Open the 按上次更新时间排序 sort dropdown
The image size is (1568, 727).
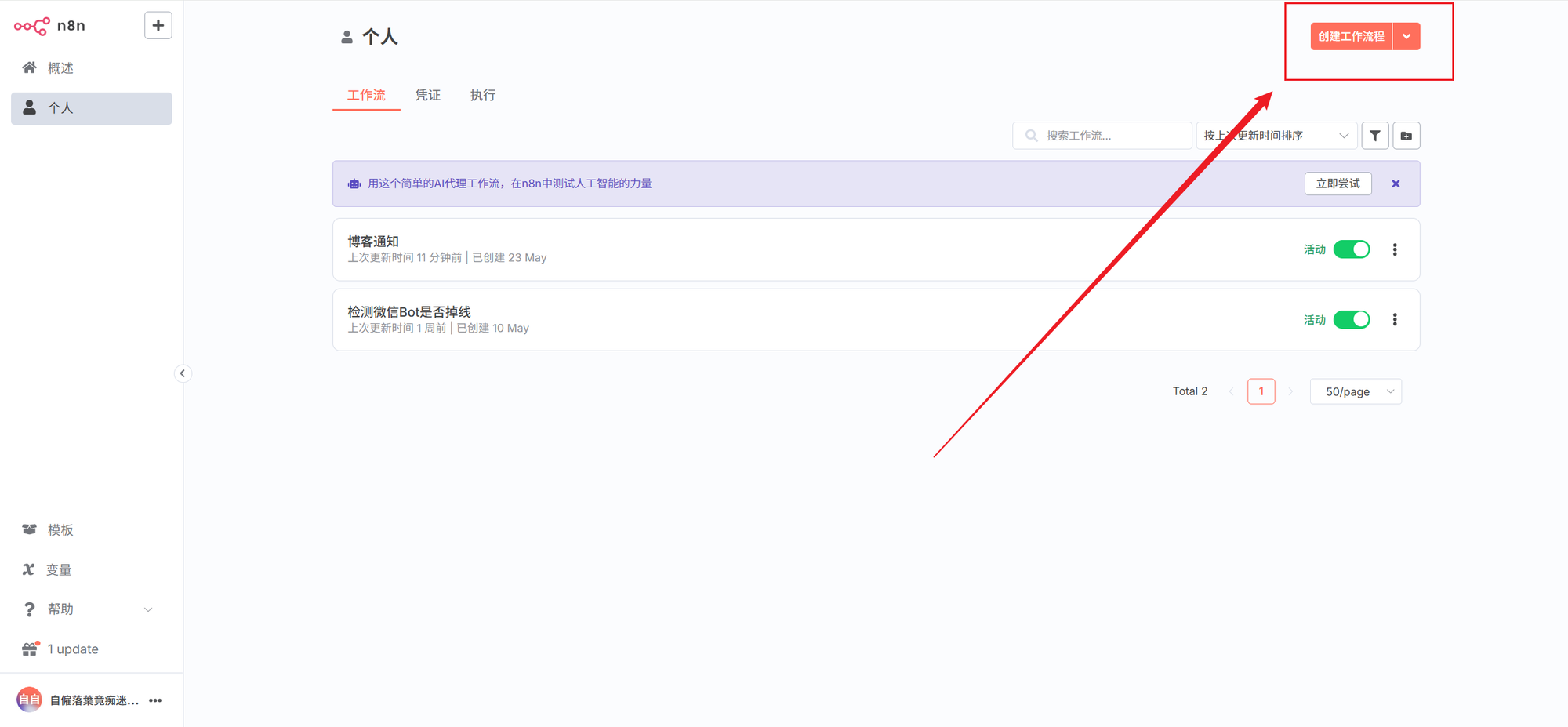pyautogui.click(x=1276, y=136)
